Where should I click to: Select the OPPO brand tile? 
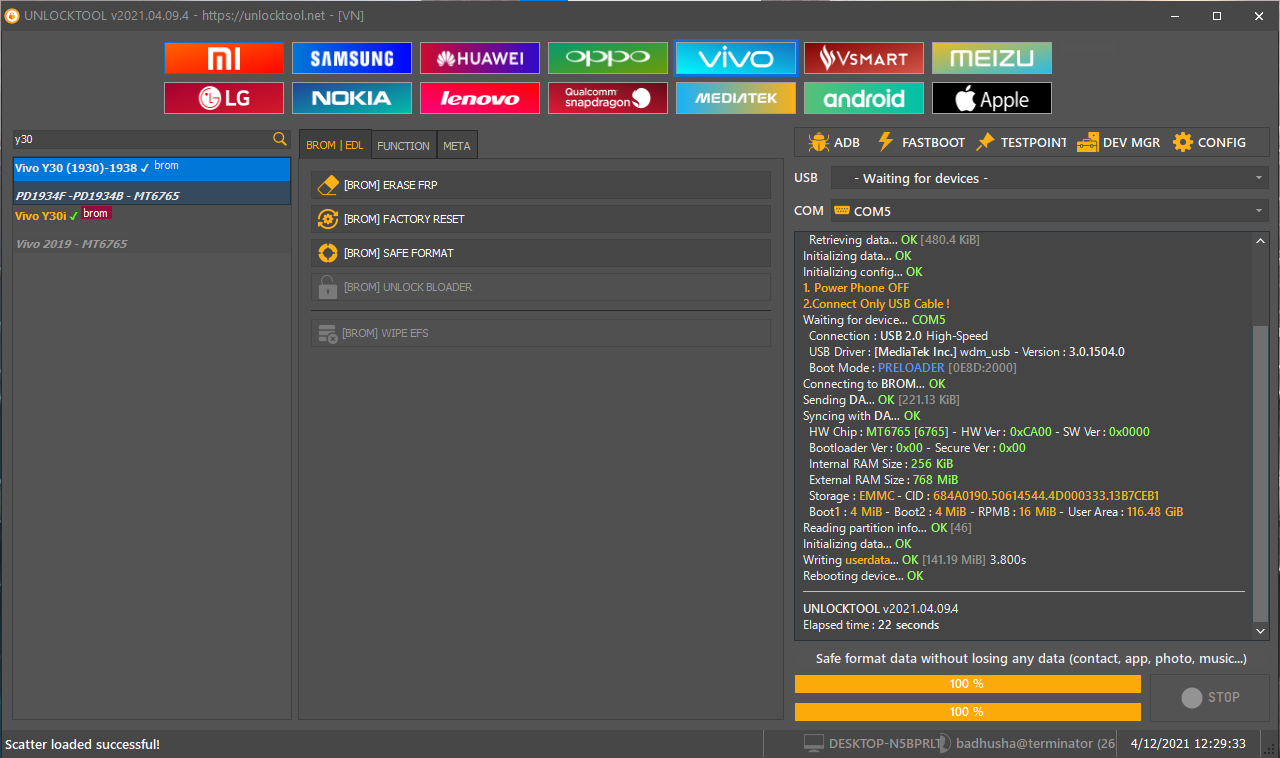[x=608, y=58]
